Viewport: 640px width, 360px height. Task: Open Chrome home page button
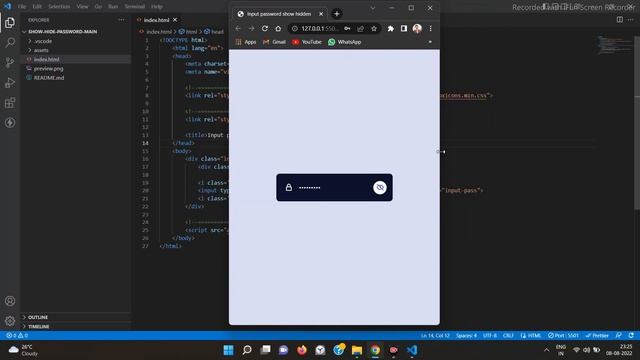click(278, 29)
